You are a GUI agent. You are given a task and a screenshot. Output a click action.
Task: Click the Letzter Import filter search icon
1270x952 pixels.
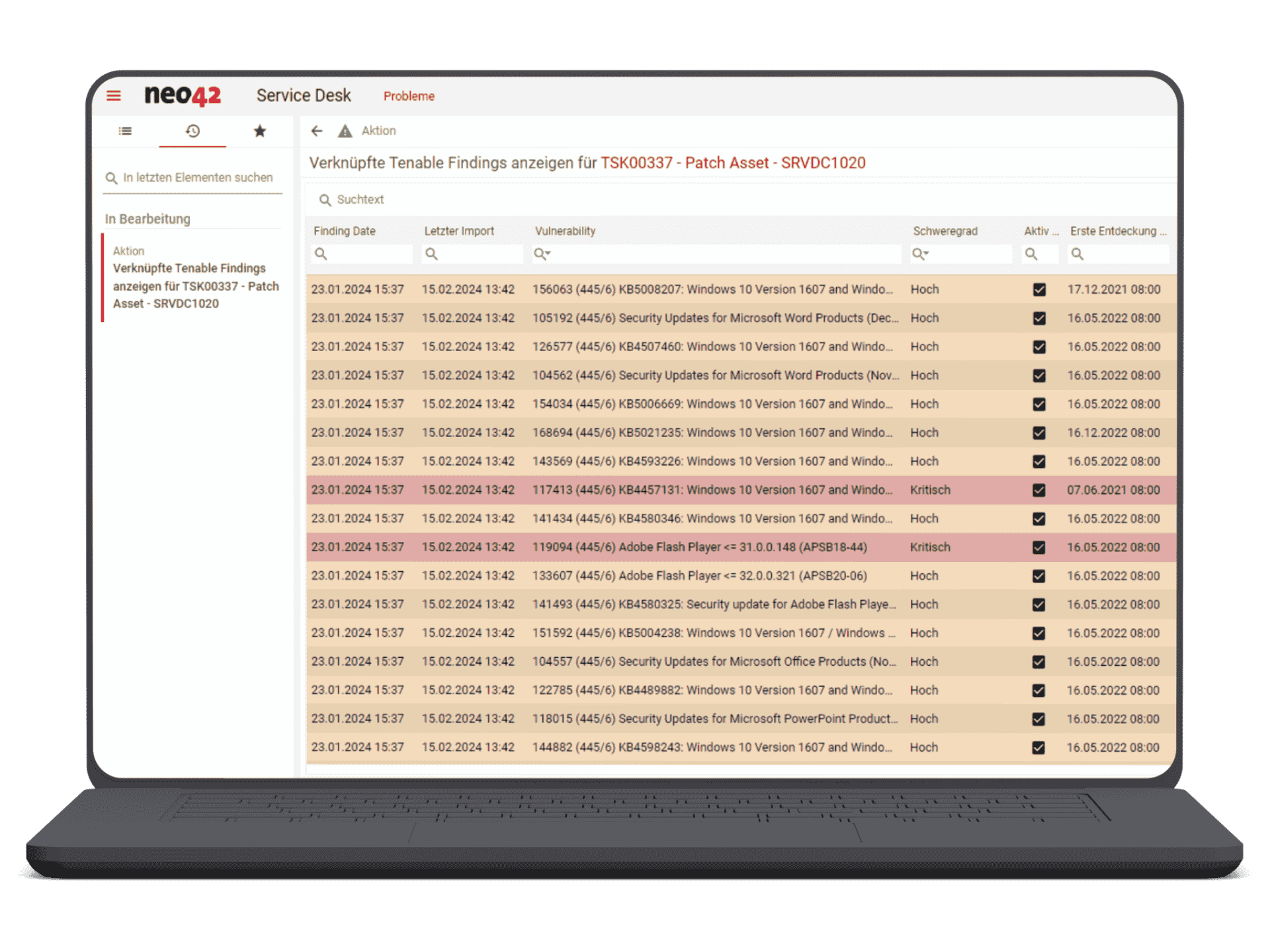431,254
